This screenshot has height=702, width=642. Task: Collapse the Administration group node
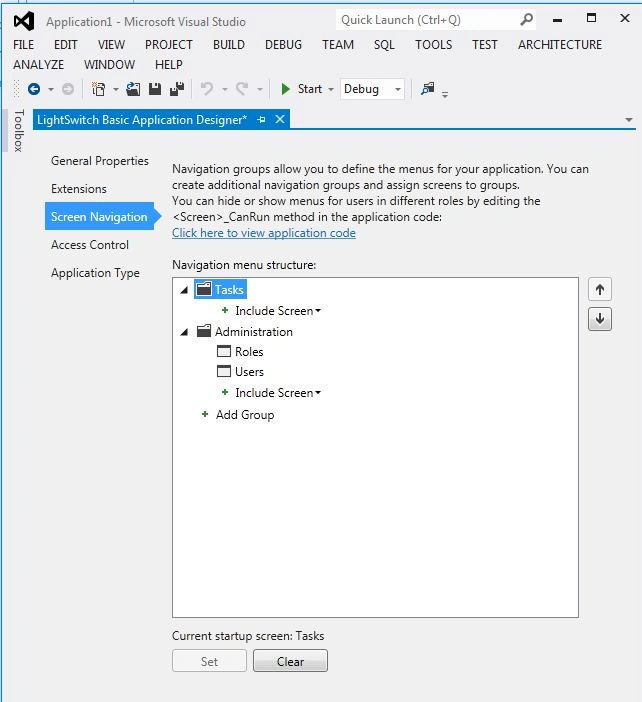point(184,332)
